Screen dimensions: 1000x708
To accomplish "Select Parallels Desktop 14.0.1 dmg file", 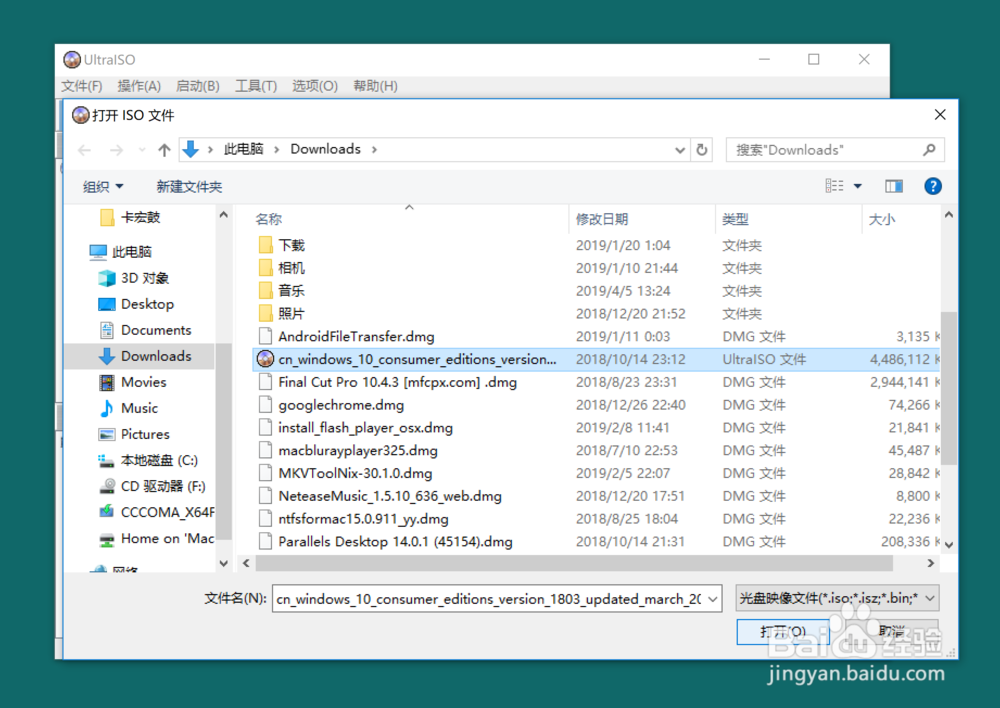I will [x=395, y=542].
